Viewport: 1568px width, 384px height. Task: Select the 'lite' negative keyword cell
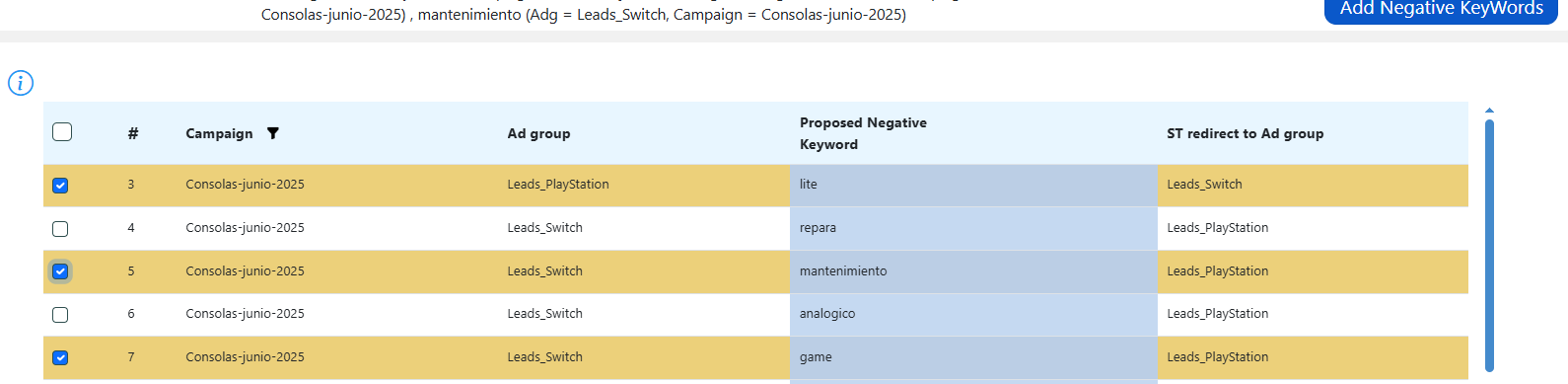pos(973,185)
